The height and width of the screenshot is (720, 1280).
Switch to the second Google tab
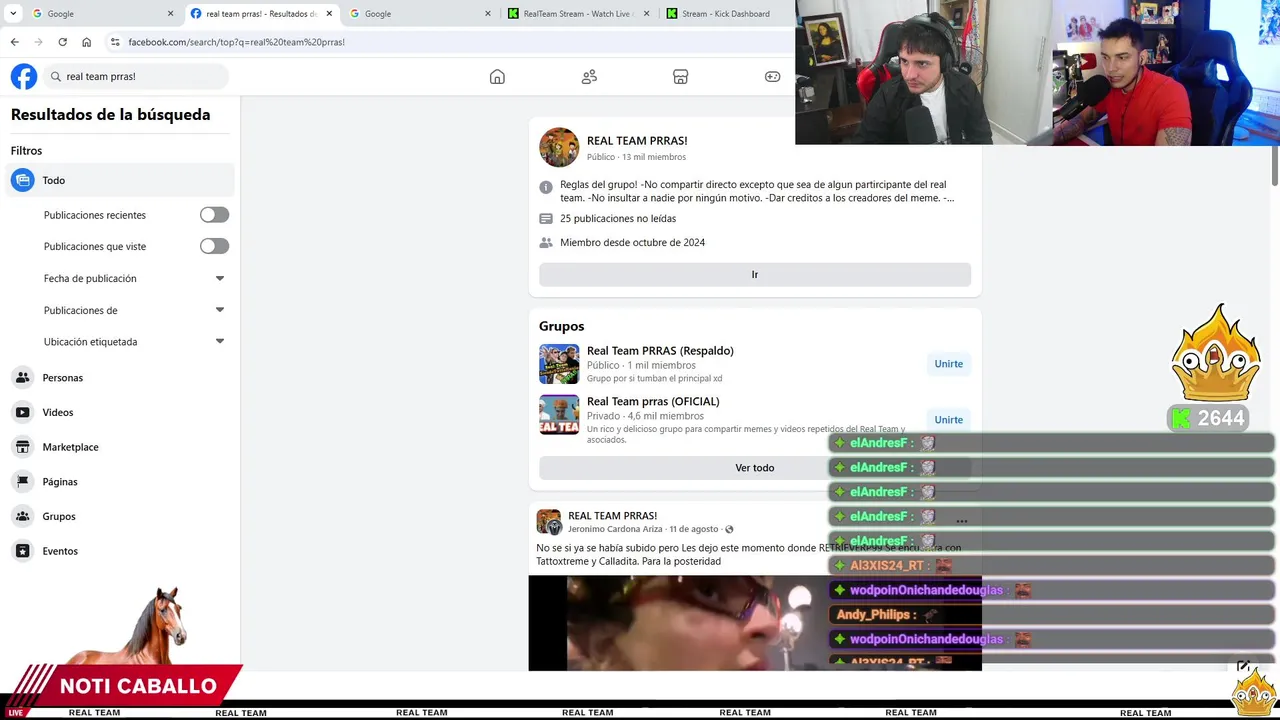pyautogui.click(x=418, y=14)
